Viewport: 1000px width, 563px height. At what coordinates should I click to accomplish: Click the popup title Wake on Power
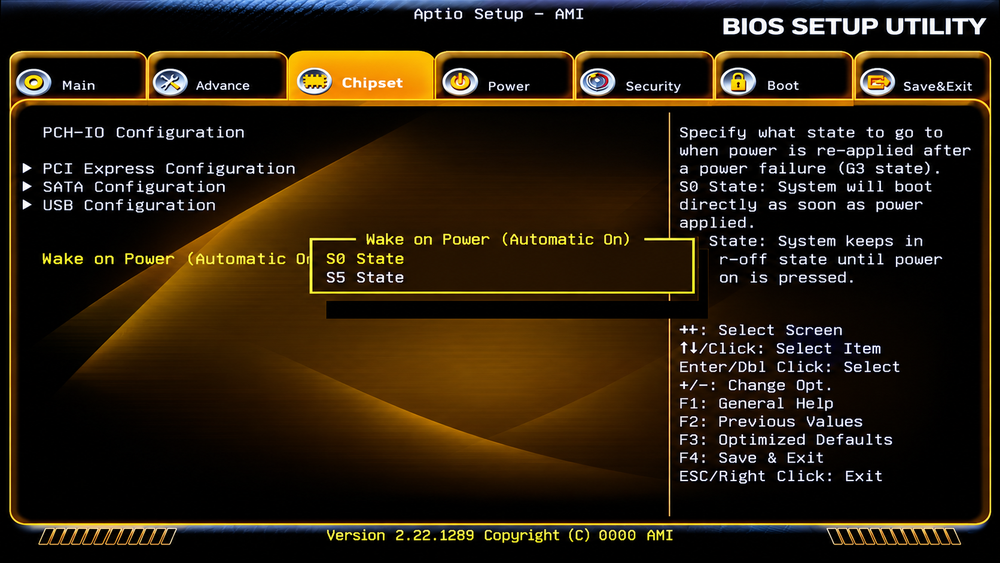point(498,240)
